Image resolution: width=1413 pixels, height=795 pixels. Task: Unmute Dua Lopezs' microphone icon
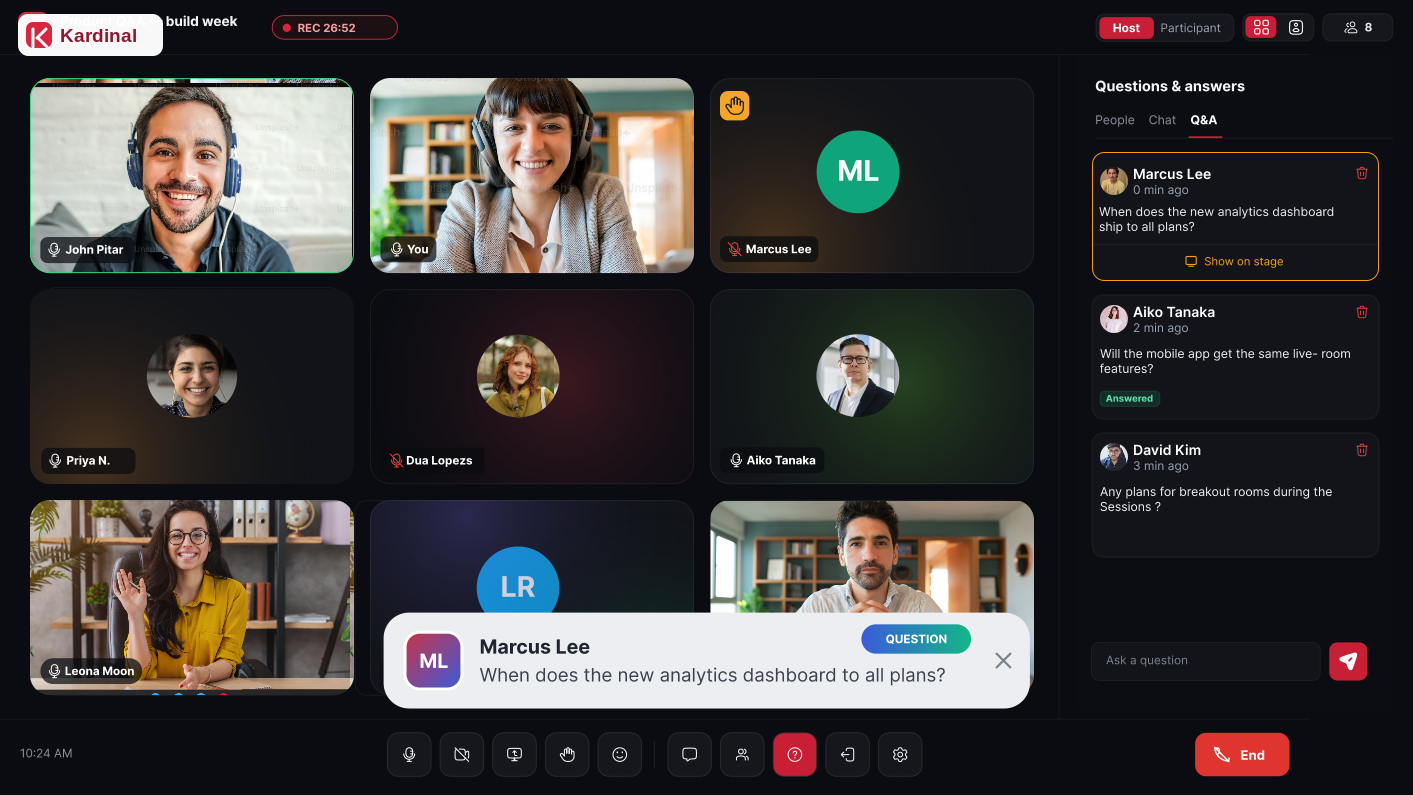click(x=396, y=460)
